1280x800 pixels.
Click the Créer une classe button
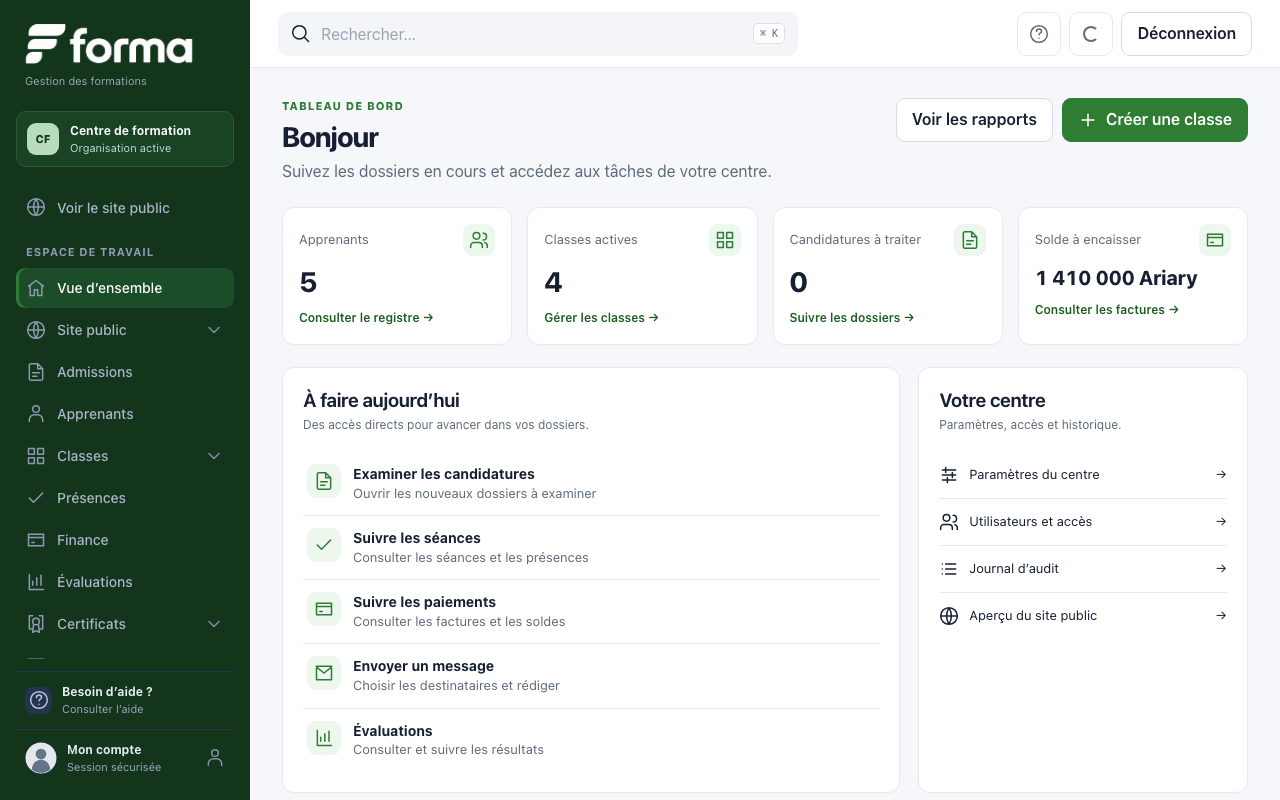1155,120
